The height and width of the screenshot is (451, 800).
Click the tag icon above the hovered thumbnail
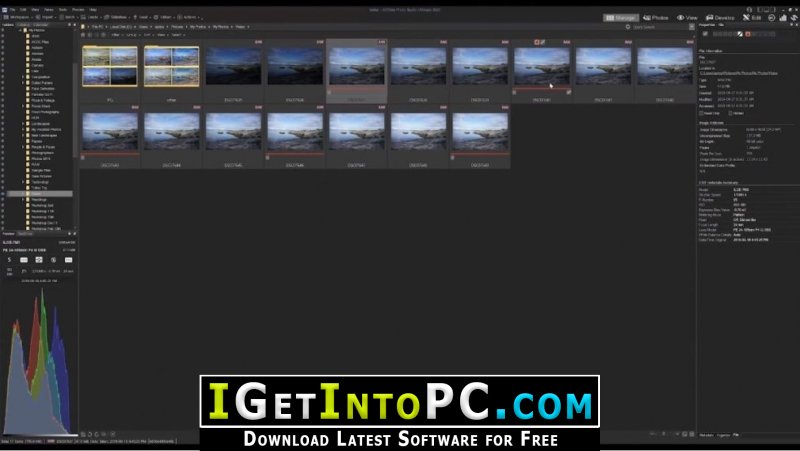(537, 42)
